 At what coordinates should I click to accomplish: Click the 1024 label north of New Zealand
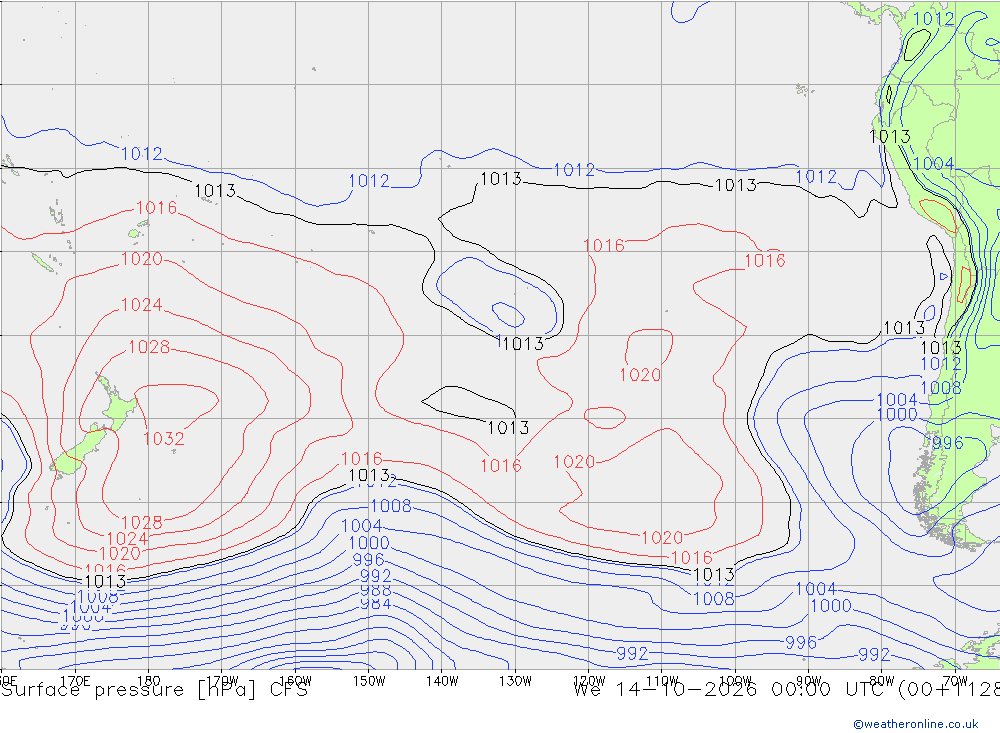click(142, 305)
